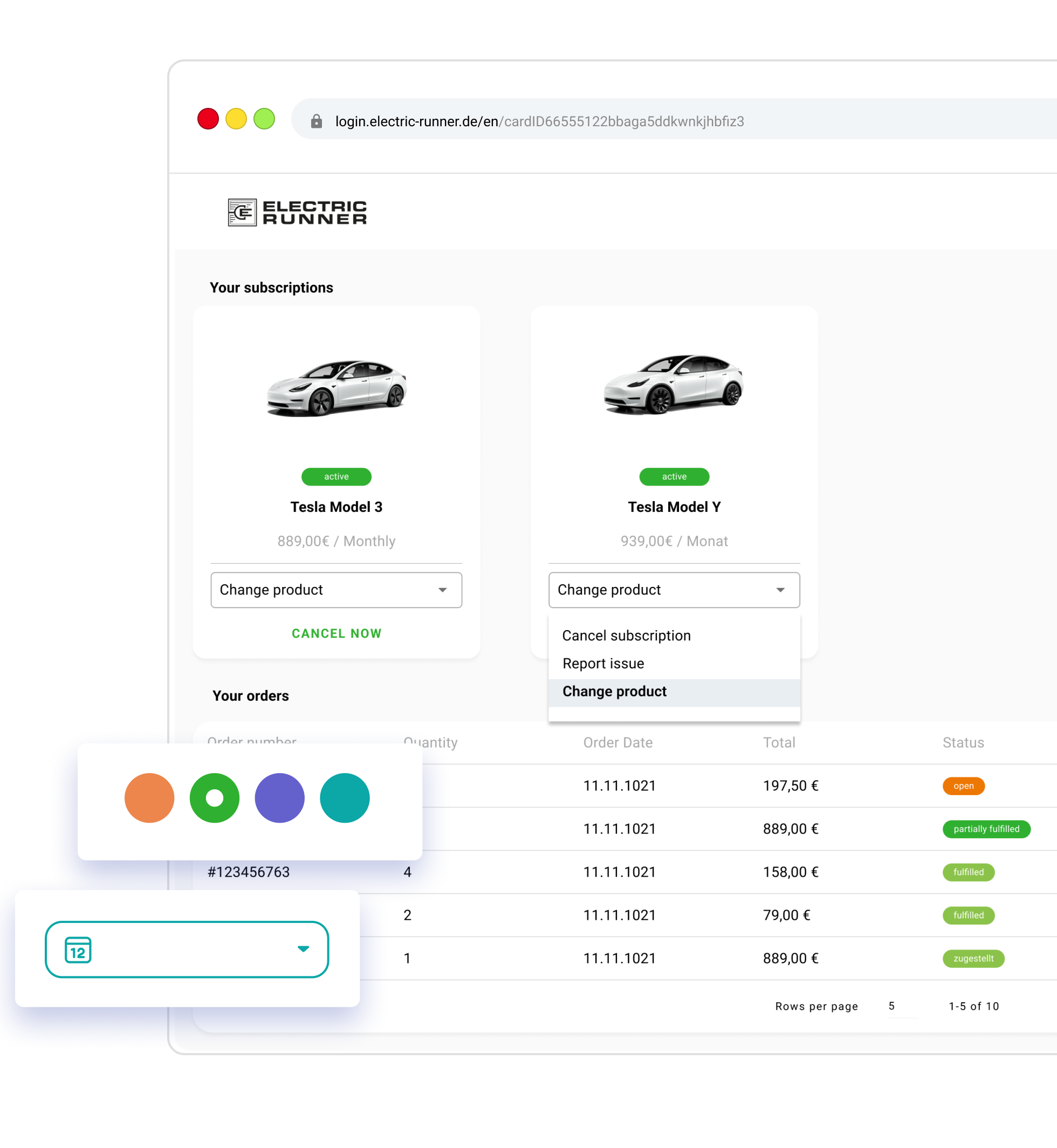Viewport: 1057px width, 1148px height.
Task: Click the 939,00€ / Monat price
Action: [x=674, y=542]
